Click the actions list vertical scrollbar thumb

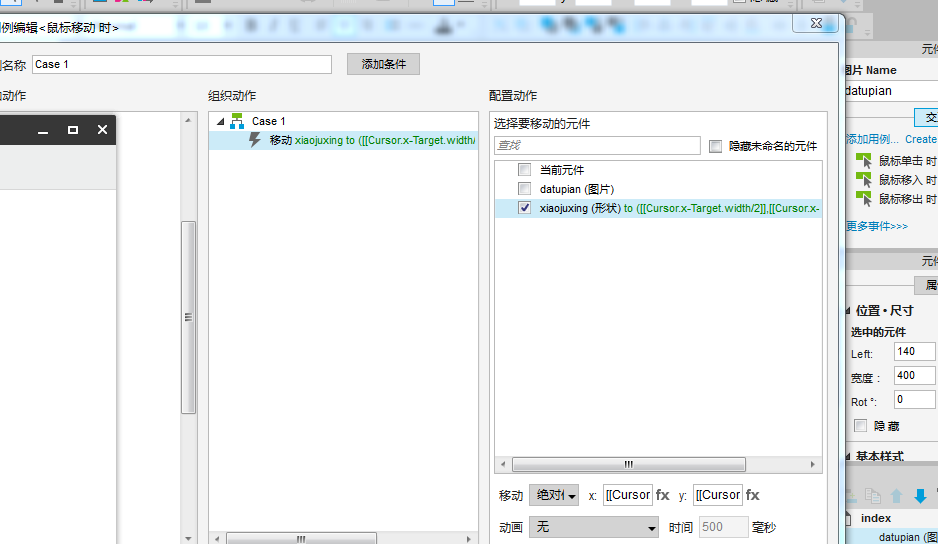[x=188, y=317]
